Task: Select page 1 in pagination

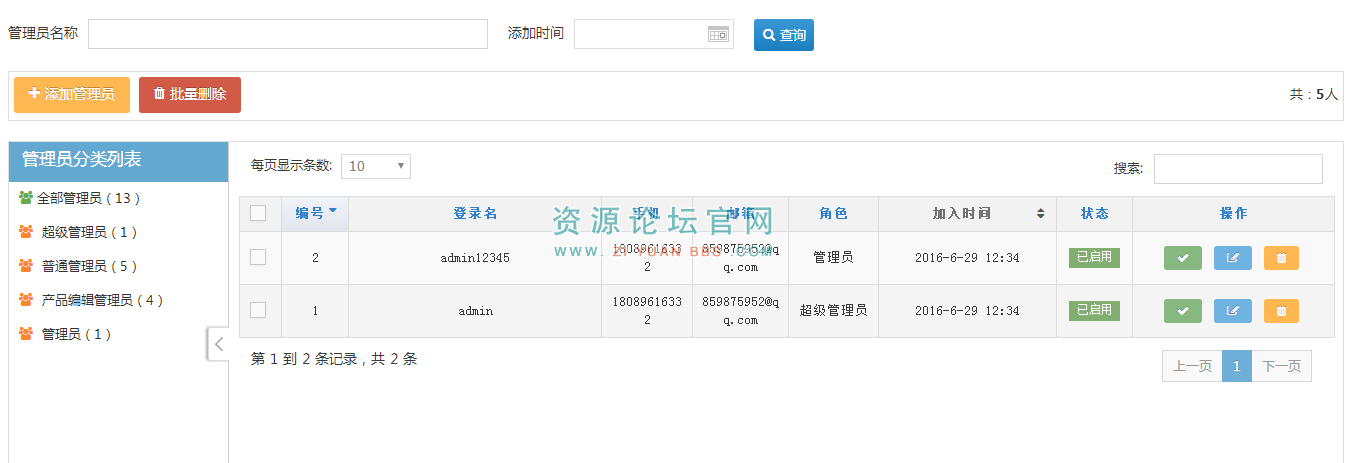Action: (x=1236, y=366)
